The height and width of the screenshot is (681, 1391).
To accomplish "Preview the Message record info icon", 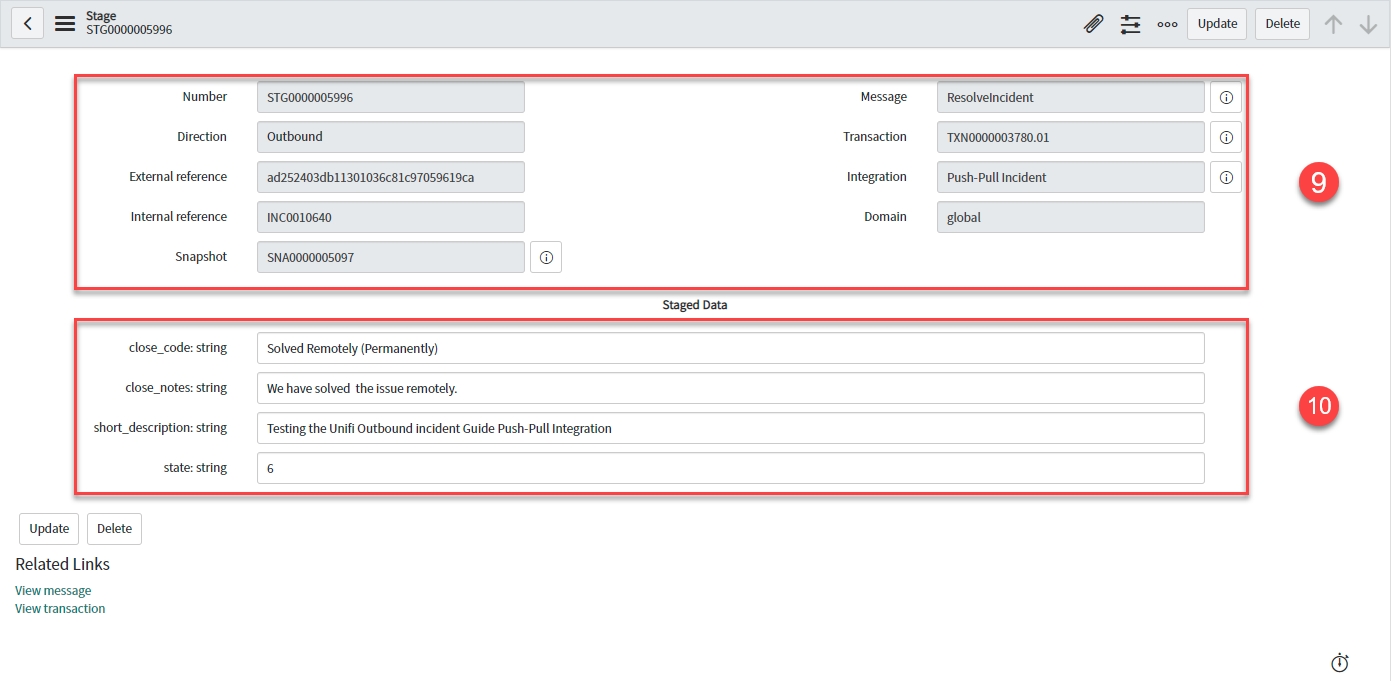I will coord(1226,97).
